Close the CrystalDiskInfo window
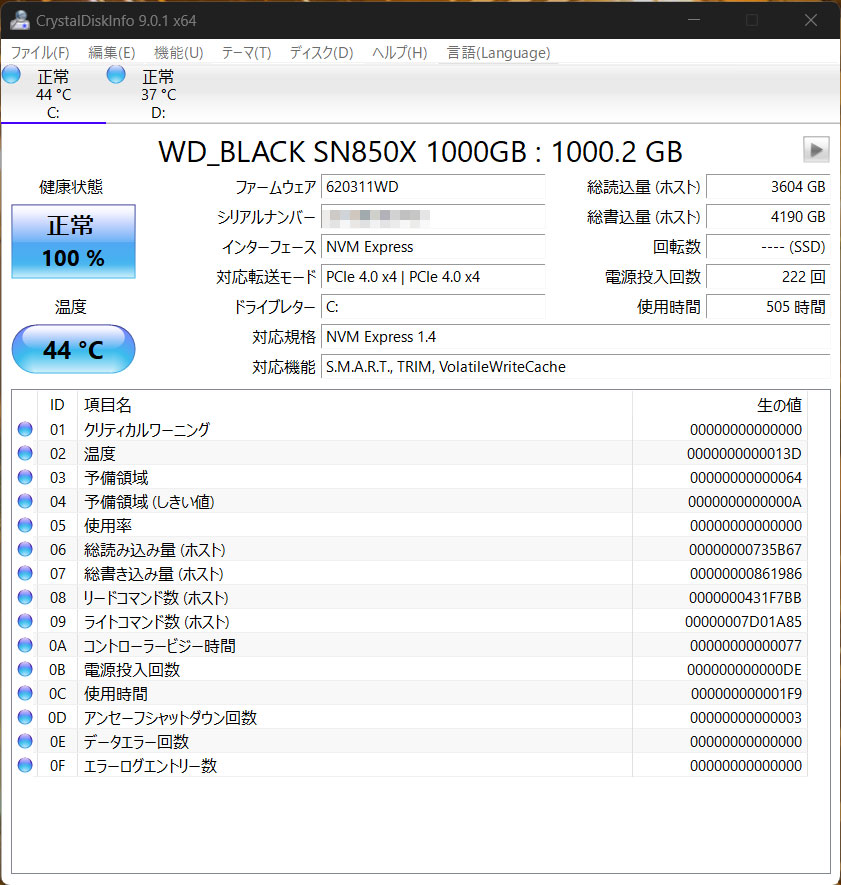Viewport: 841px width, 885px height. tap(811, 20)
